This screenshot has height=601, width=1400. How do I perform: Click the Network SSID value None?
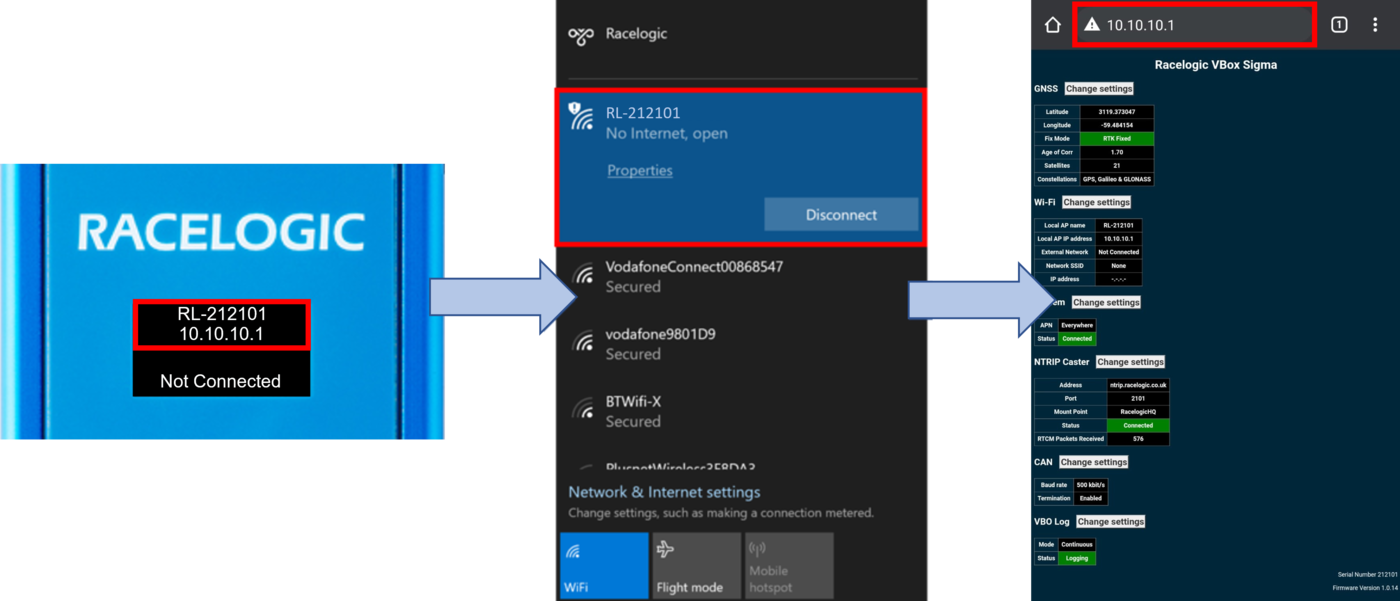(1119, 266)
